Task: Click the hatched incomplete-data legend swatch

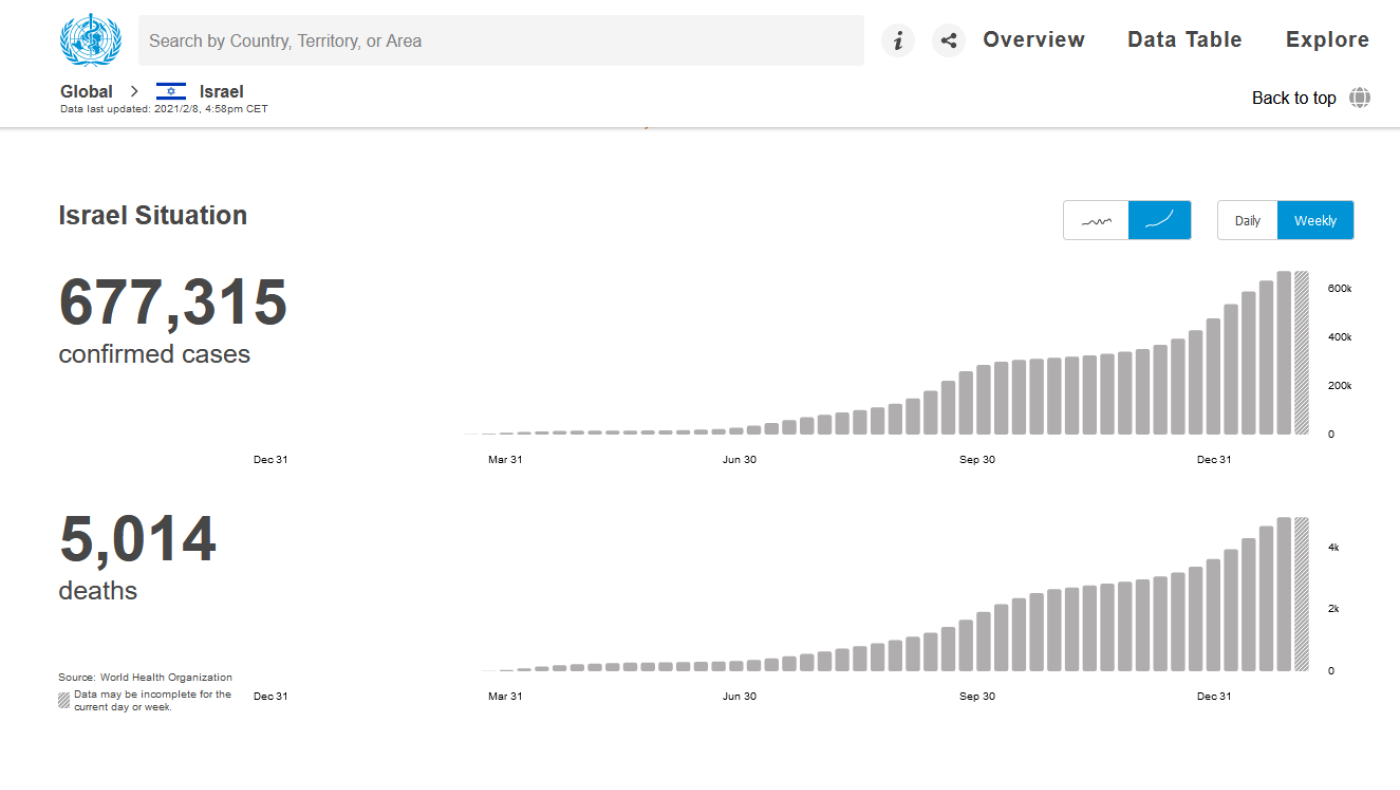Action: [64, 700]
